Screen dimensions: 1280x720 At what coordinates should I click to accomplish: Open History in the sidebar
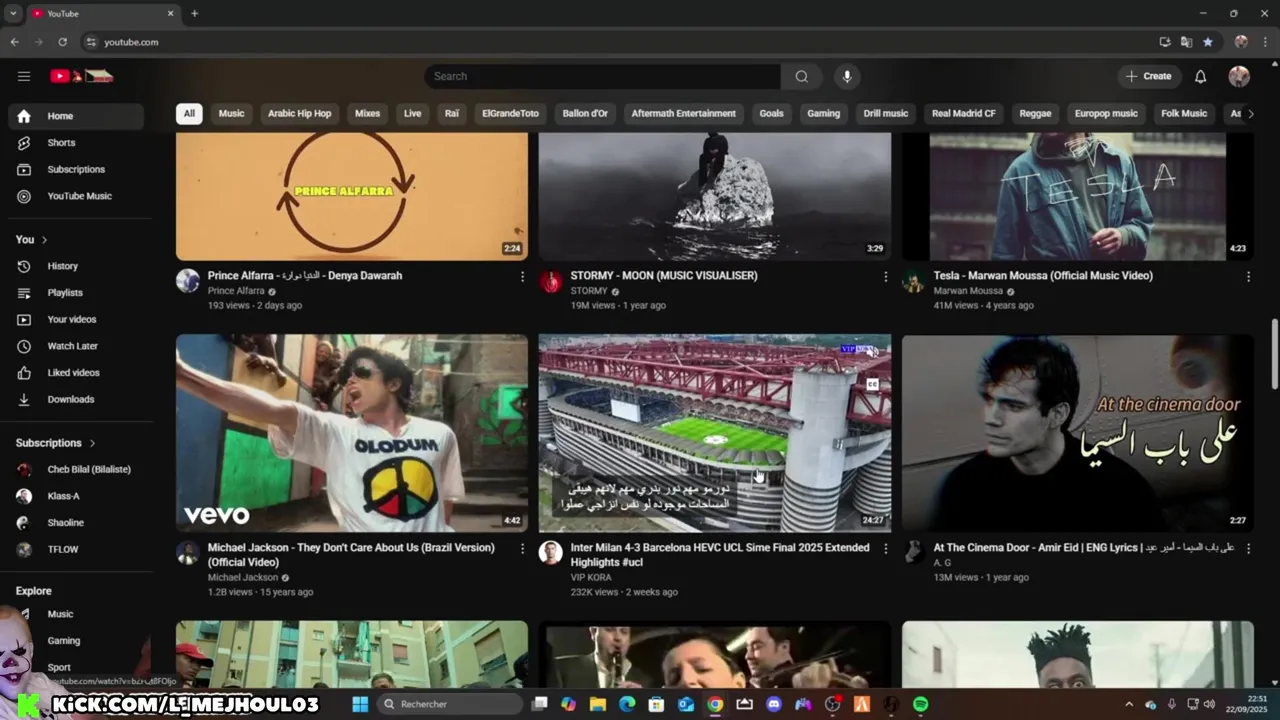coord(76,266)
